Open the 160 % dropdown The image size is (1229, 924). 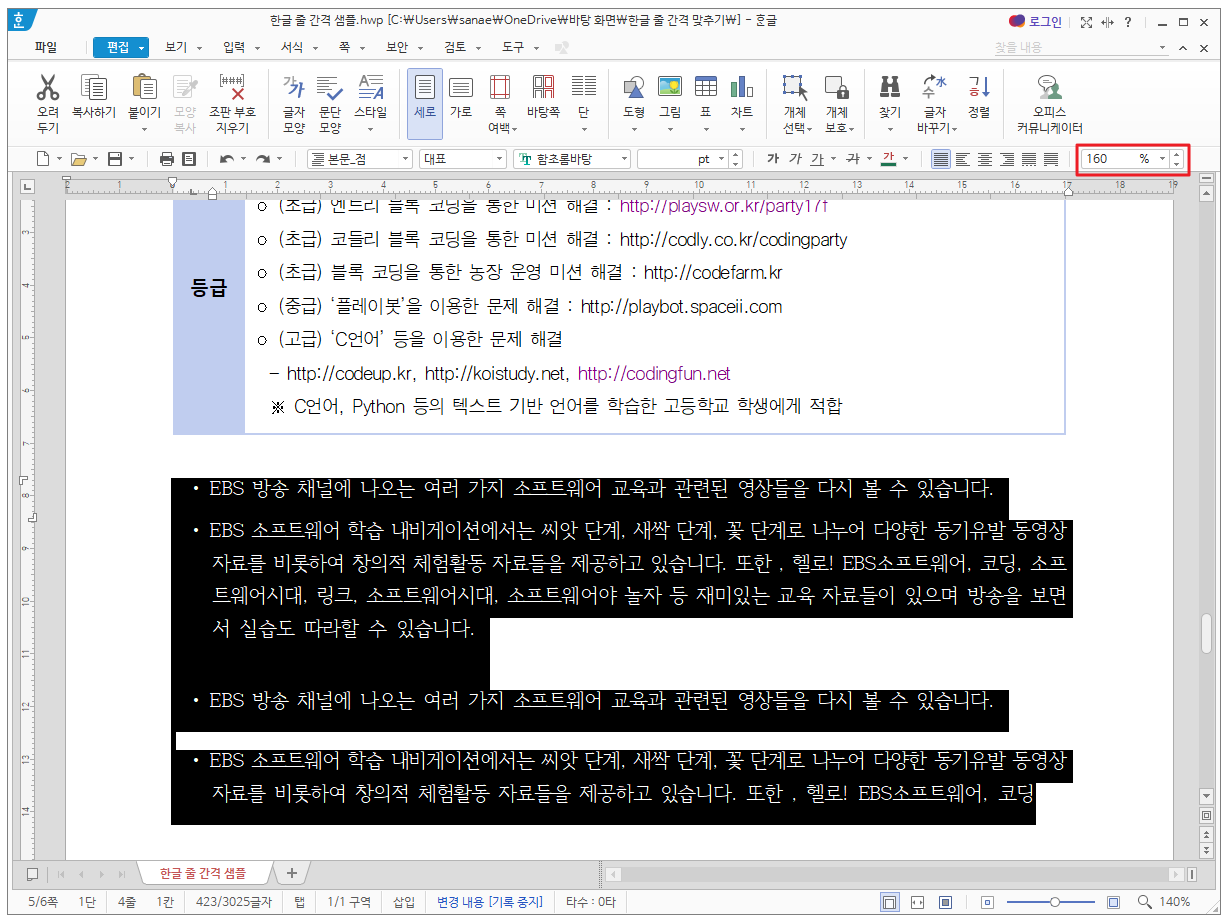pyautogui.click(x=1162, y=159)
